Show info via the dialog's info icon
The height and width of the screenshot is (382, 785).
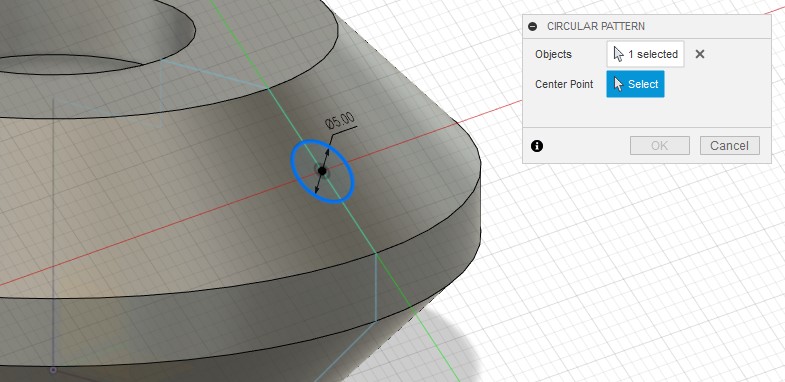pos(537,146)
